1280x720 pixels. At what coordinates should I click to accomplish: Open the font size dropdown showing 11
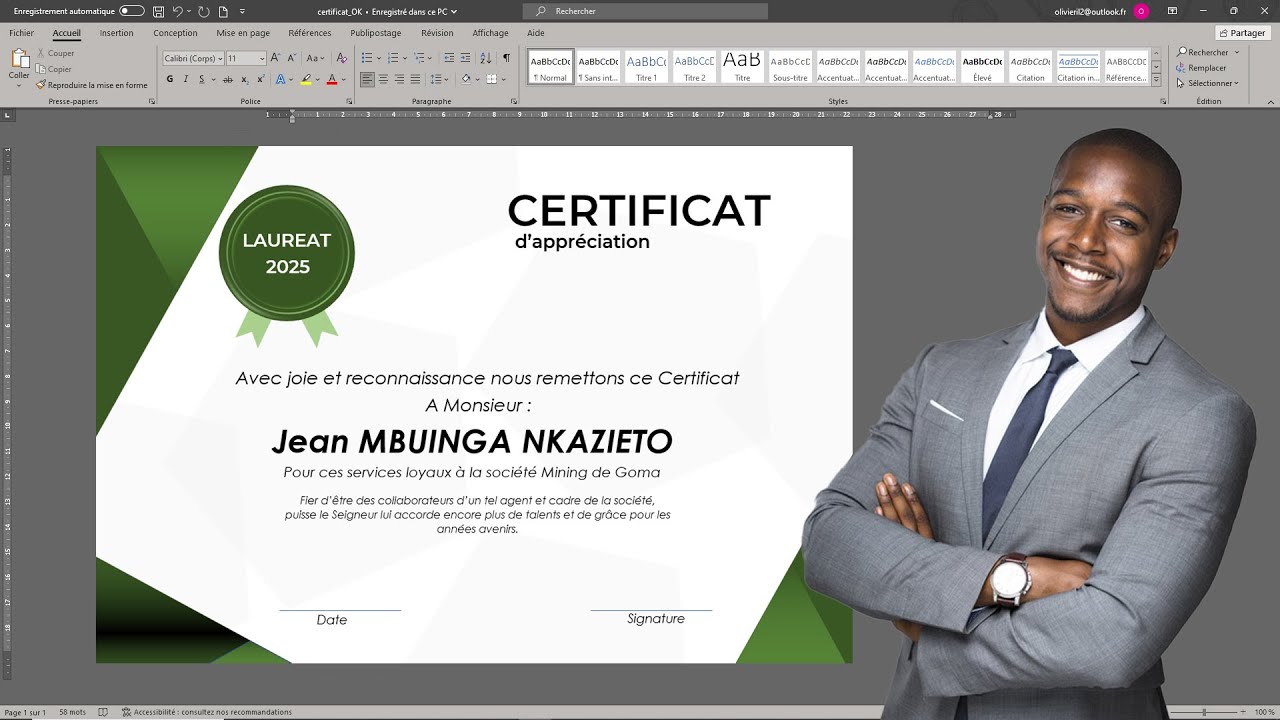pyautogui.click(x=262, y=58)
